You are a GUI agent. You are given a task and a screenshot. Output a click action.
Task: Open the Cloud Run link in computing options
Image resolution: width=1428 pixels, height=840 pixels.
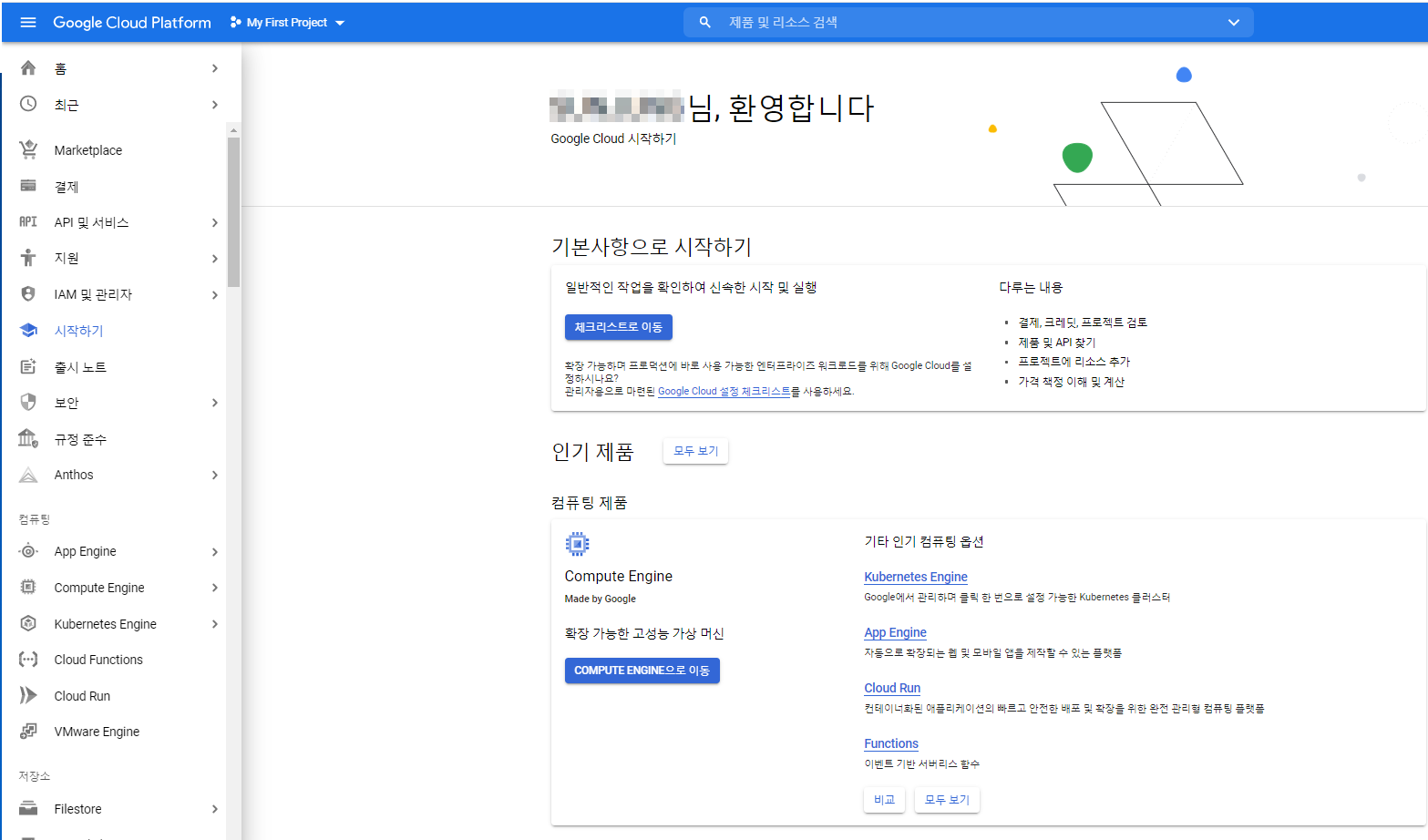tap(892, 688)
